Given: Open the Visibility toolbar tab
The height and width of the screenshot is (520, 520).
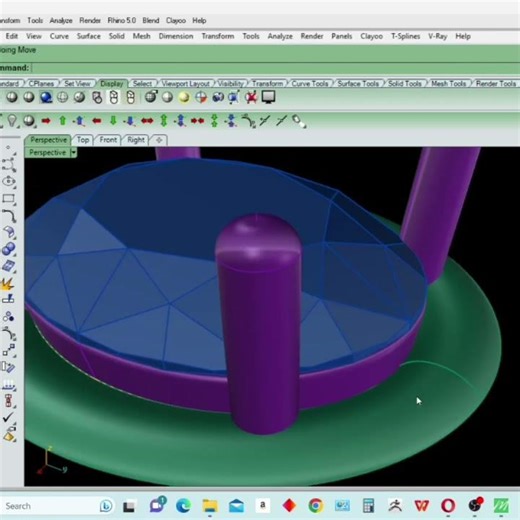Looking at the screenshot, I should click(231, 83).
